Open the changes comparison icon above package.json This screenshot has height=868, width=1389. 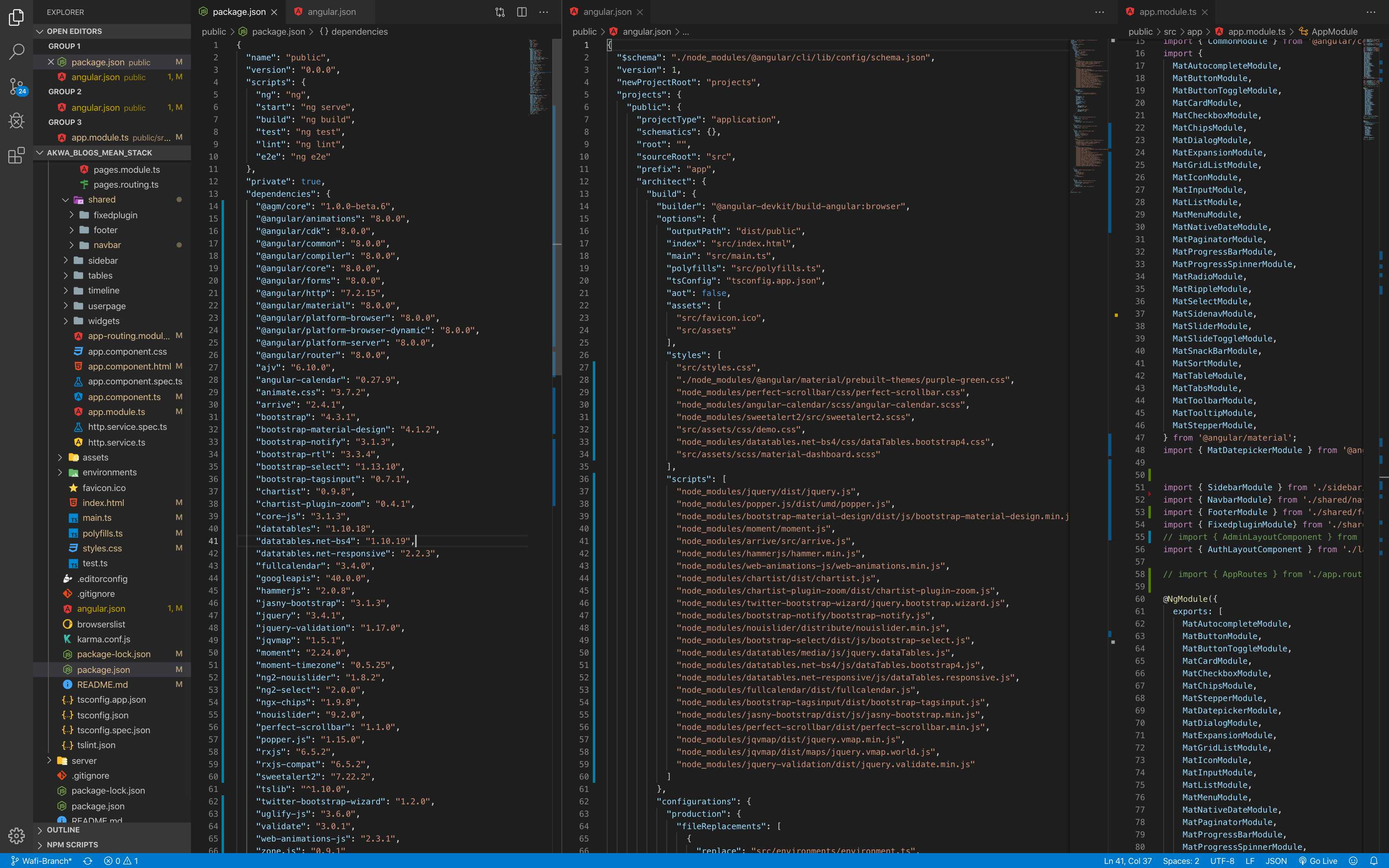click(499, 12)
